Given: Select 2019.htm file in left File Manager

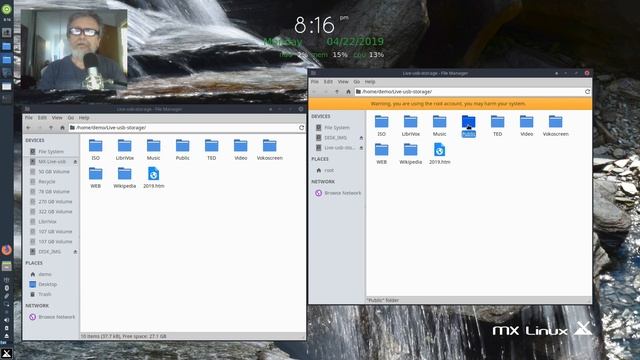Looking at the screenshot, I should 153,177.
